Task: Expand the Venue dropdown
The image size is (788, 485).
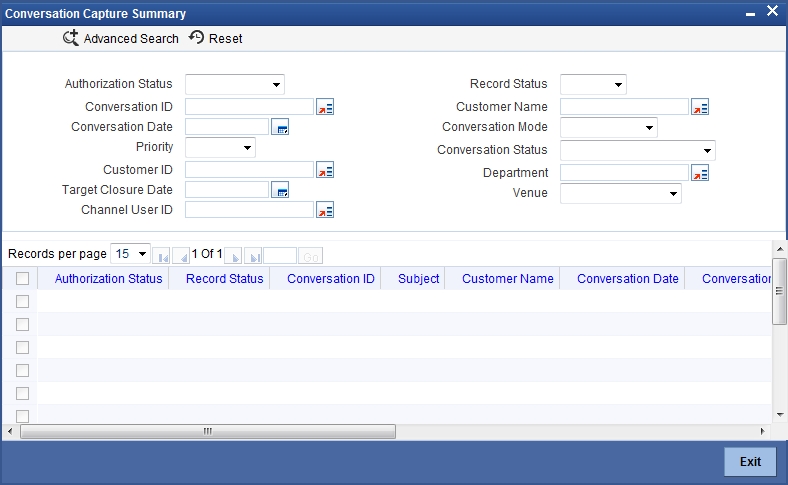Action: pos(621,193)
